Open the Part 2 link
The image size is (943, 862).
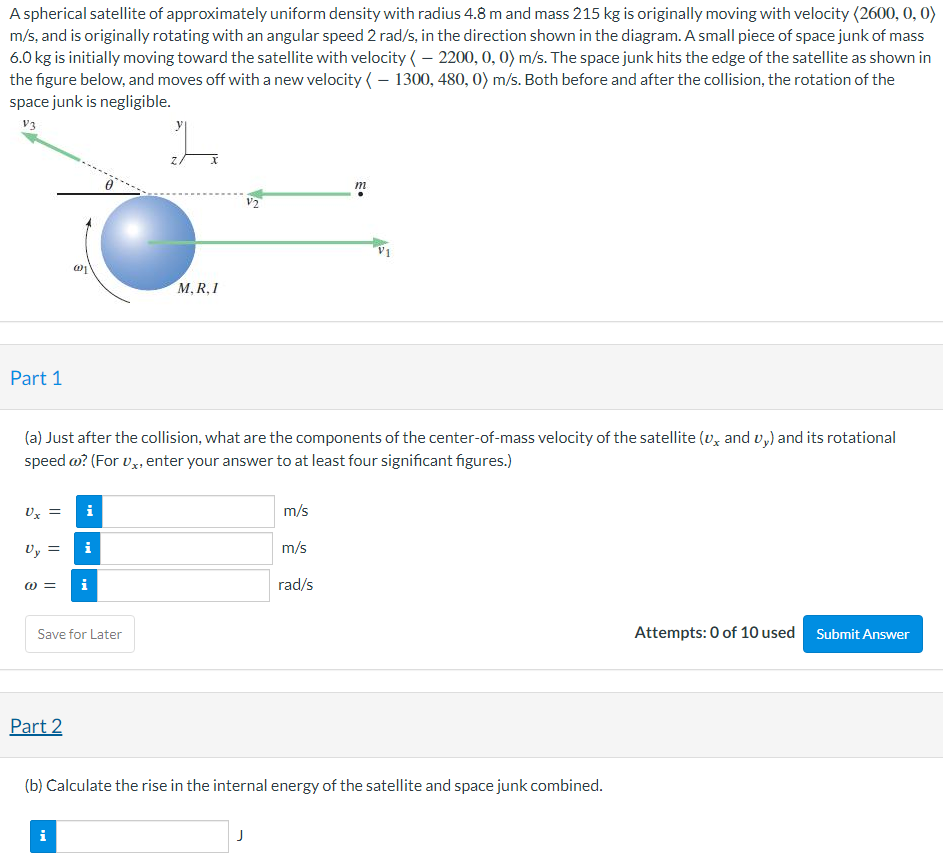click(36, 726)
